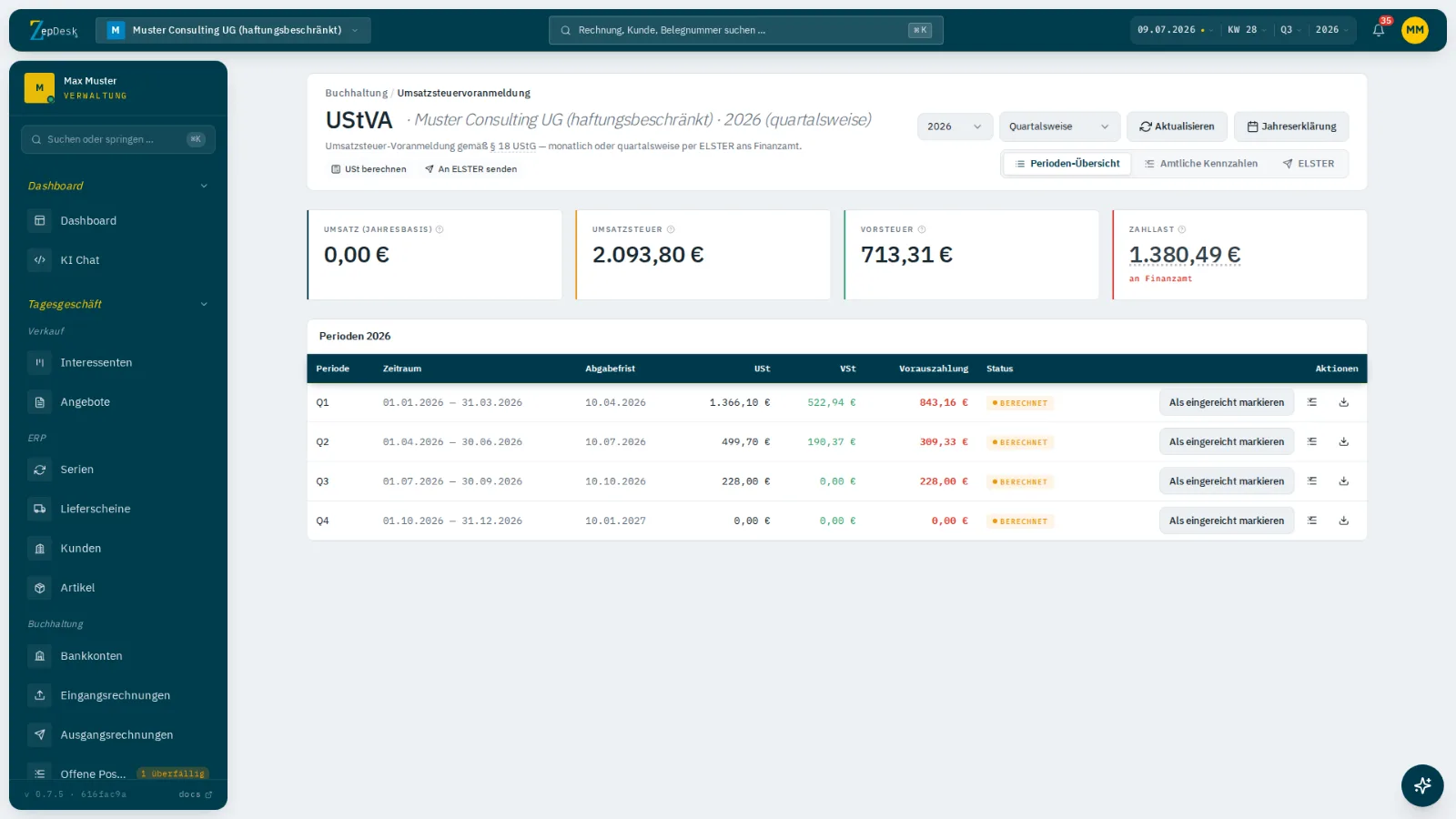The image size is (1456, 819).
Task: Click the Abgabefrist column header
Action: pyautogui.click(x=610, y=369)
